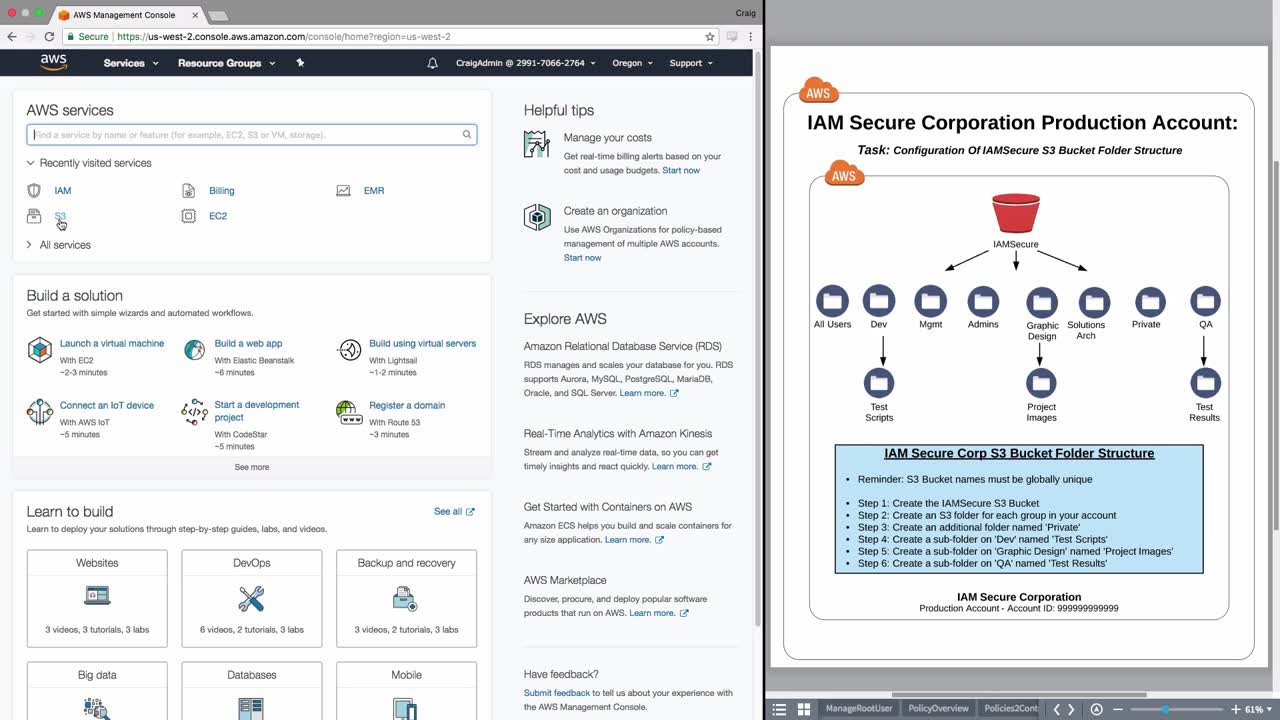Click Start now under Create an organization
1280x720 pixels.
tap(583, 257)
